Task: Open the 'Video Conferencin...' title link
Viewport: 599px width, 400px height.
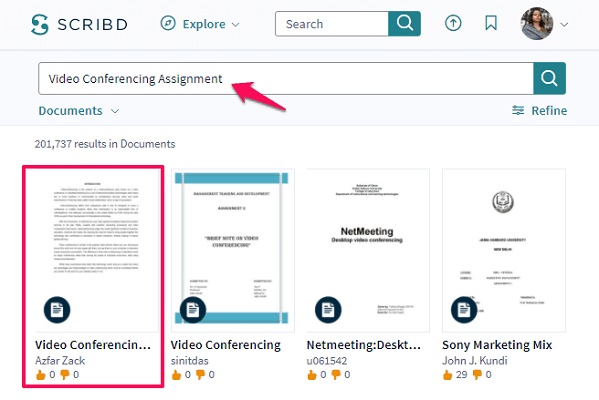Action: tap(93, 345)
